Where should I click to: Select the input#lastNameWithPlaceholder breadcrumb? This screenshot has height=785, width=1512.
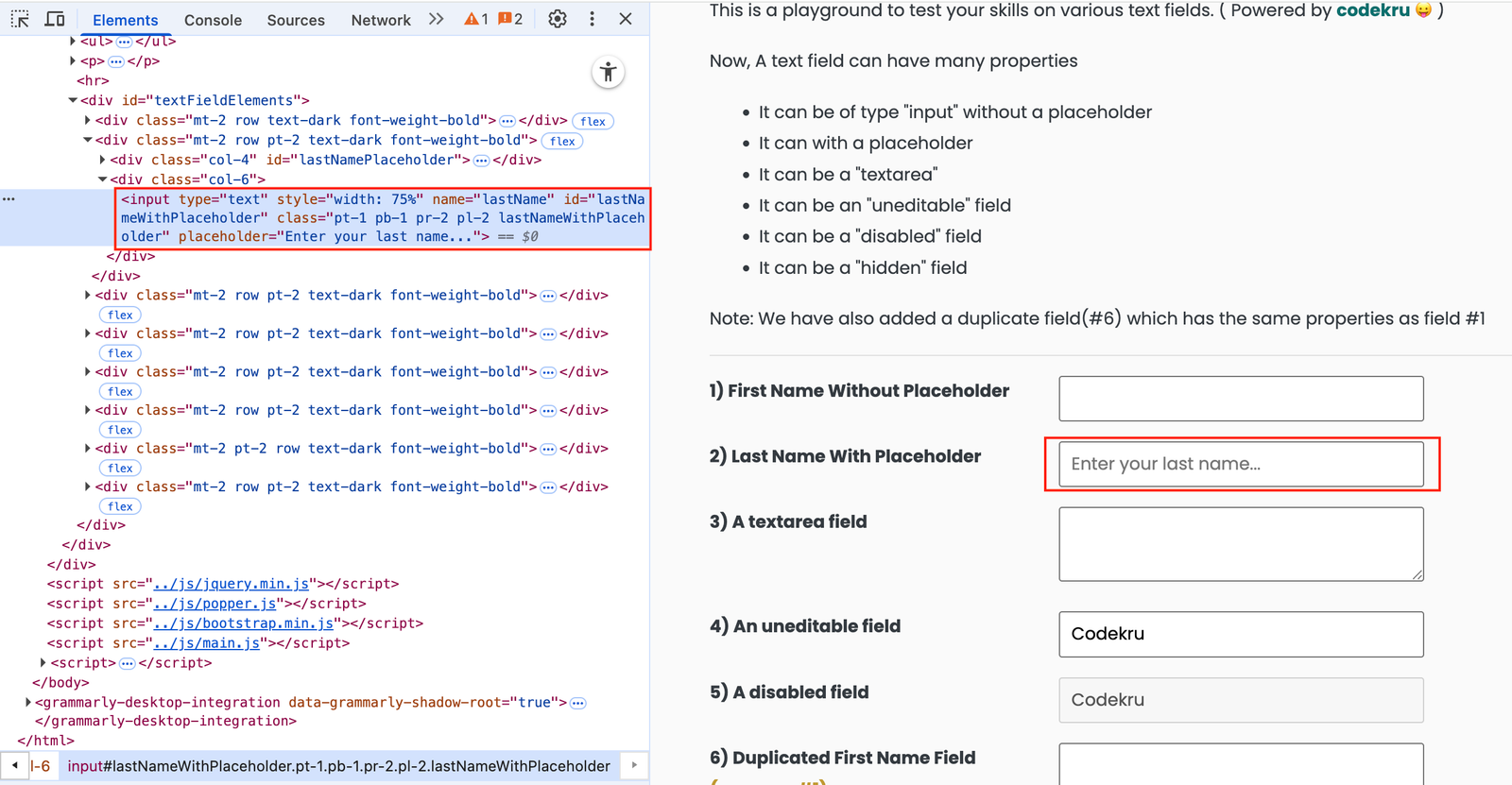338,766
